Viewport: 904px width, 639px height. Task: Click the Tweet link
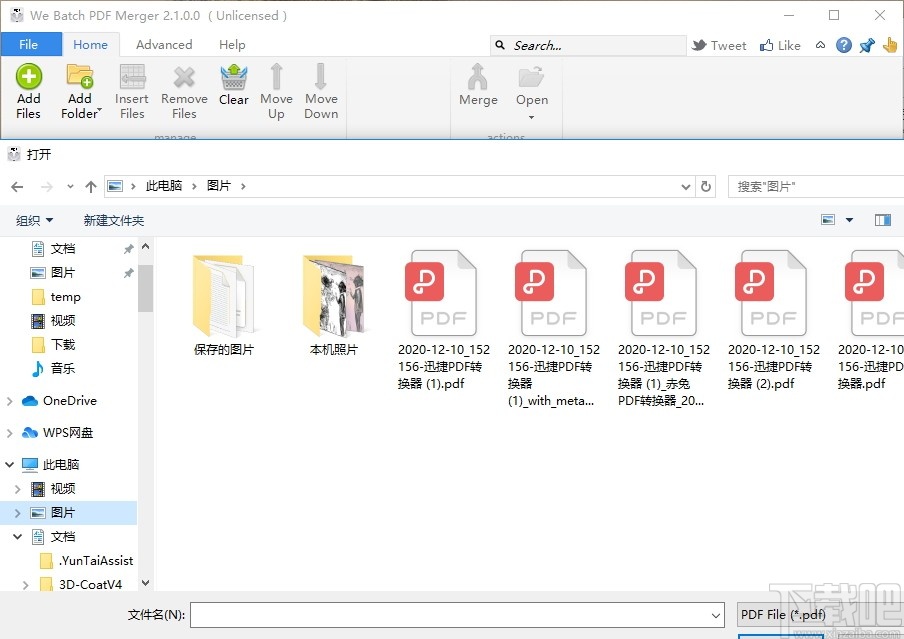tap(719, 44)
